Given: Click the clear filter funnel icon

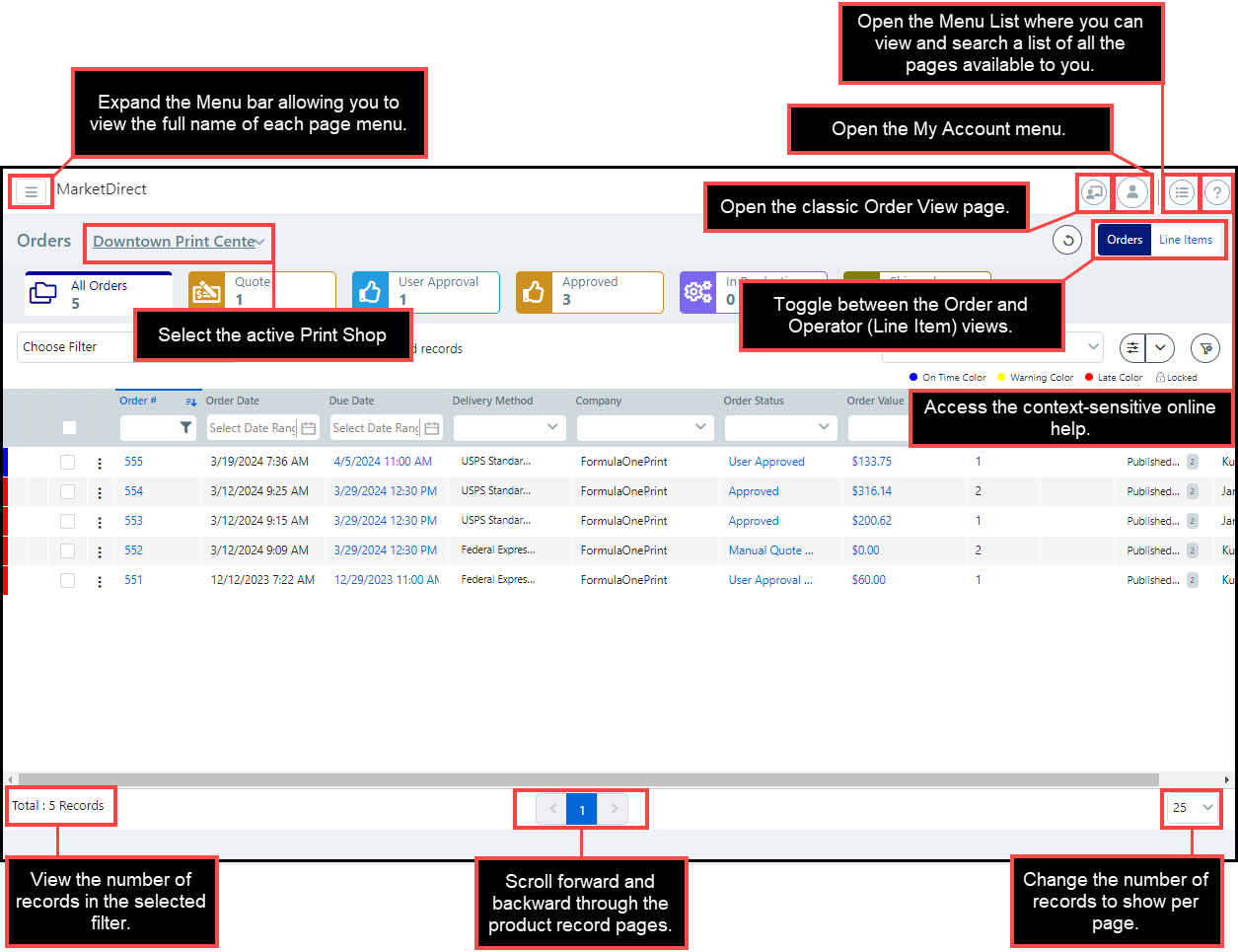Looking at the screenshot, I should tap(1205, 347).
